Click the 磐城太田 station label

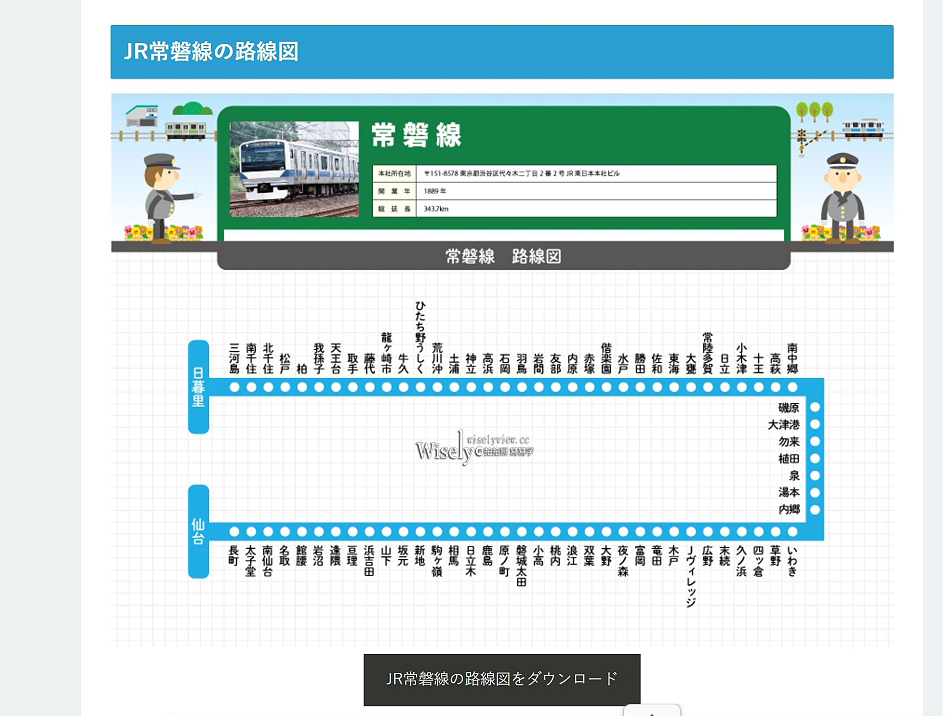point(522,566)
